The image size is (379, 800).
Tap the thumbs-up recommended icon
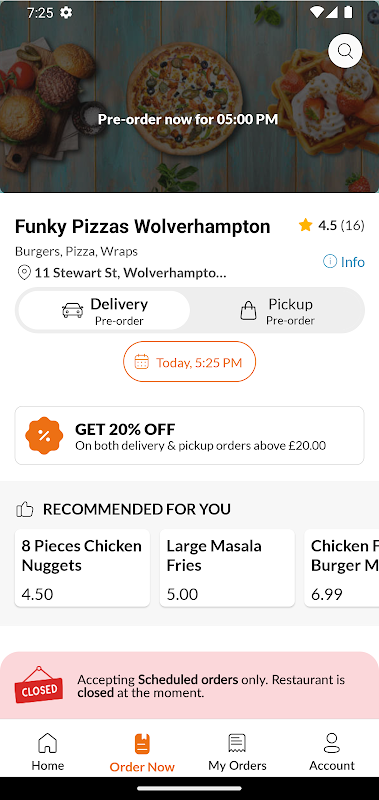pyautogui.click(x=24, y=509)
